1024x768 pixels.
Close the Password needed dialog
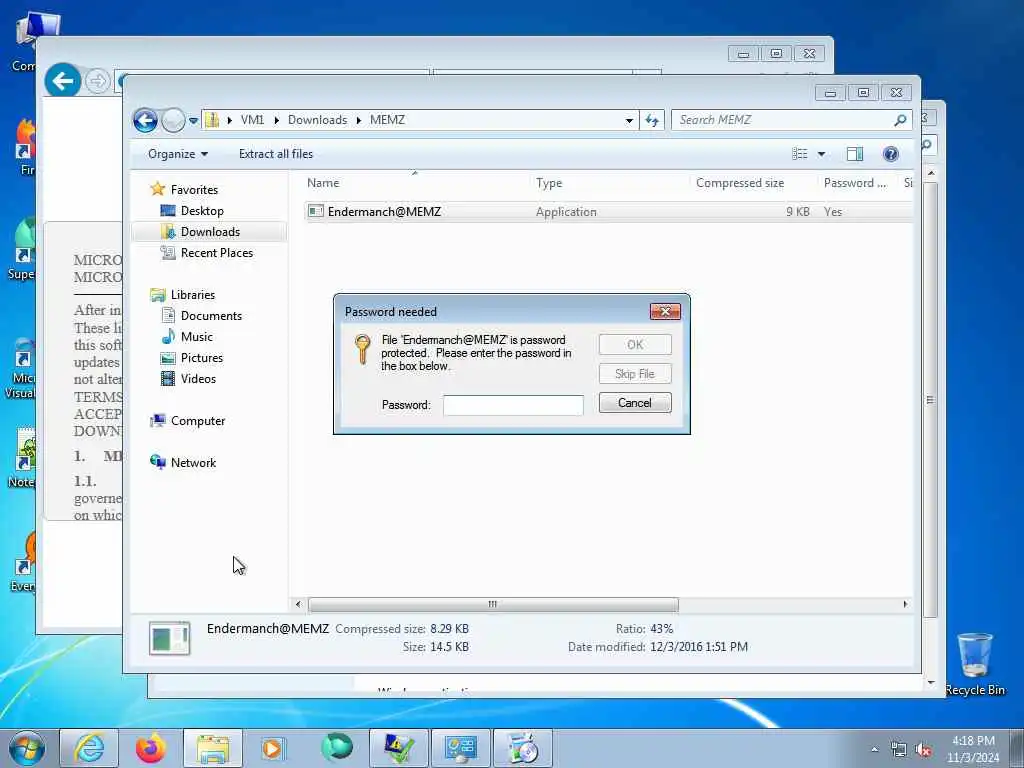pyautogui.click(x=665, y=312)
